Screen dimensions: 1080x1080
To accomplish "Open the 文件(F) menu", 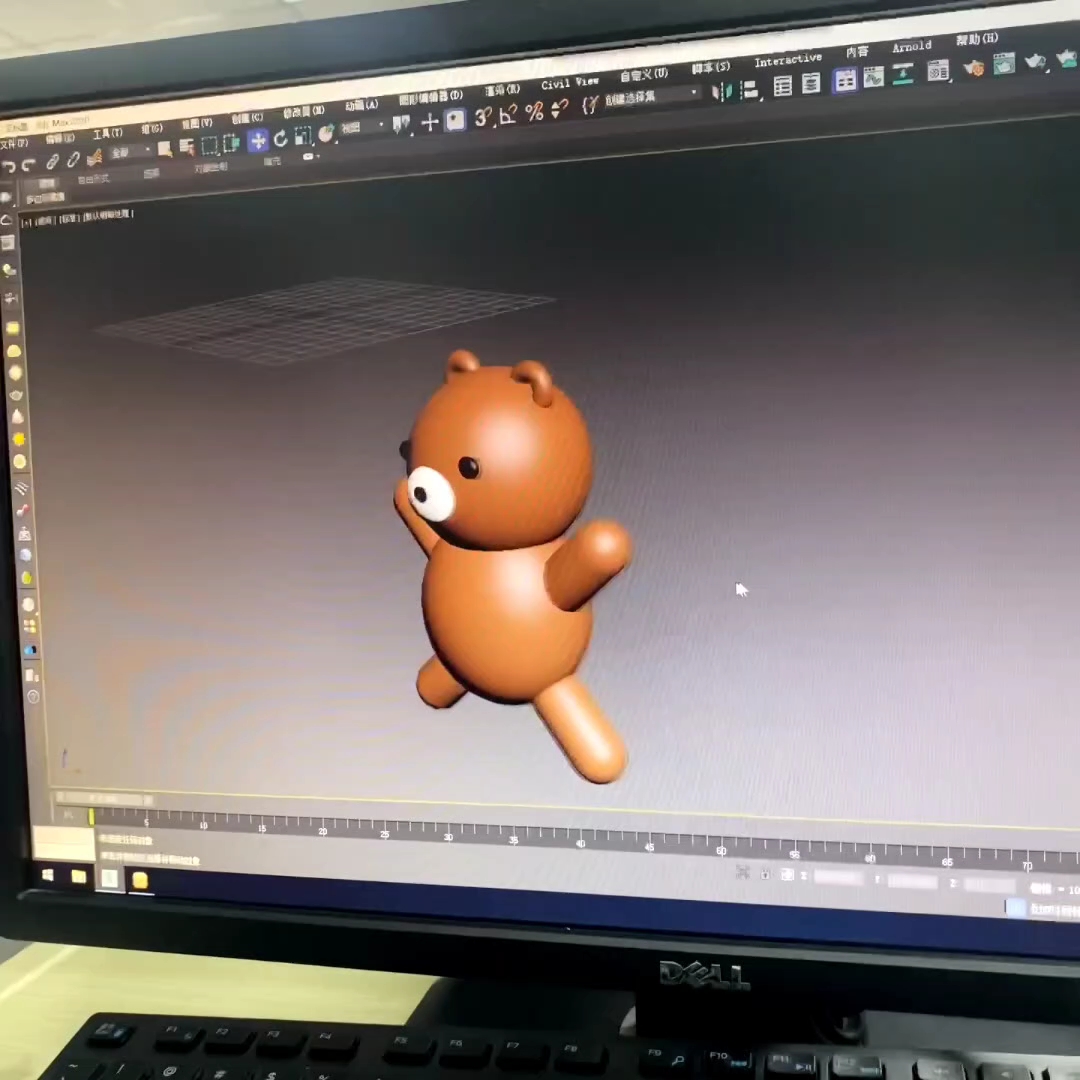I will [x=14, y=143].
